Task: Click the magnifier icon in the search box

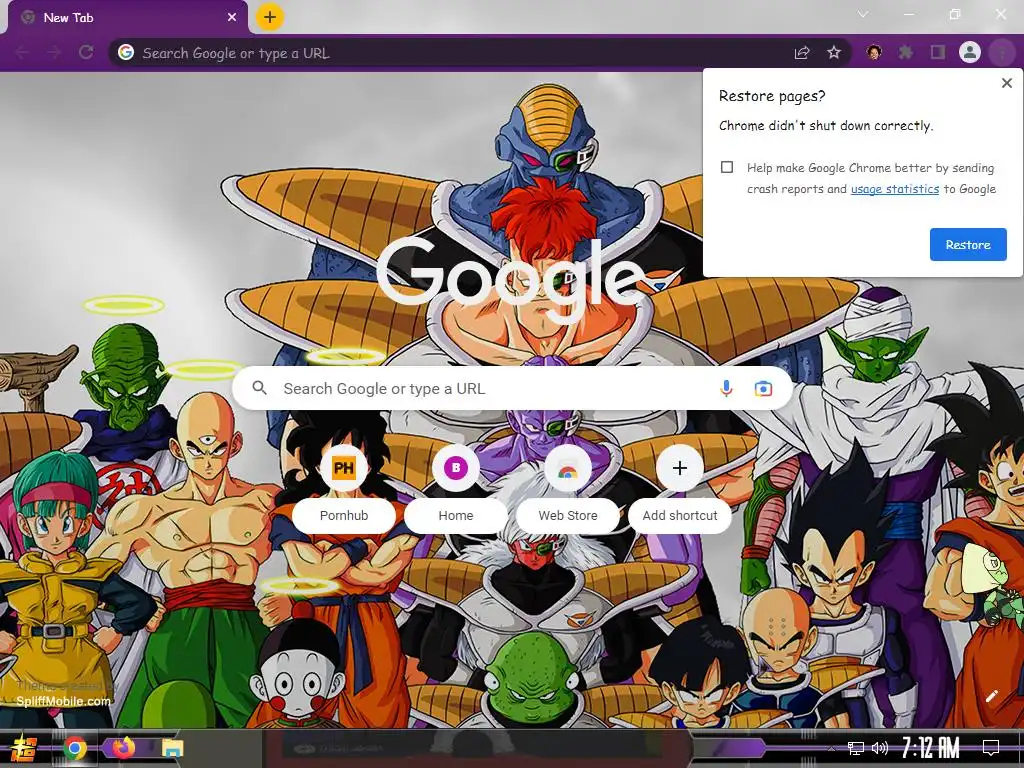Action: click(259, 388)
